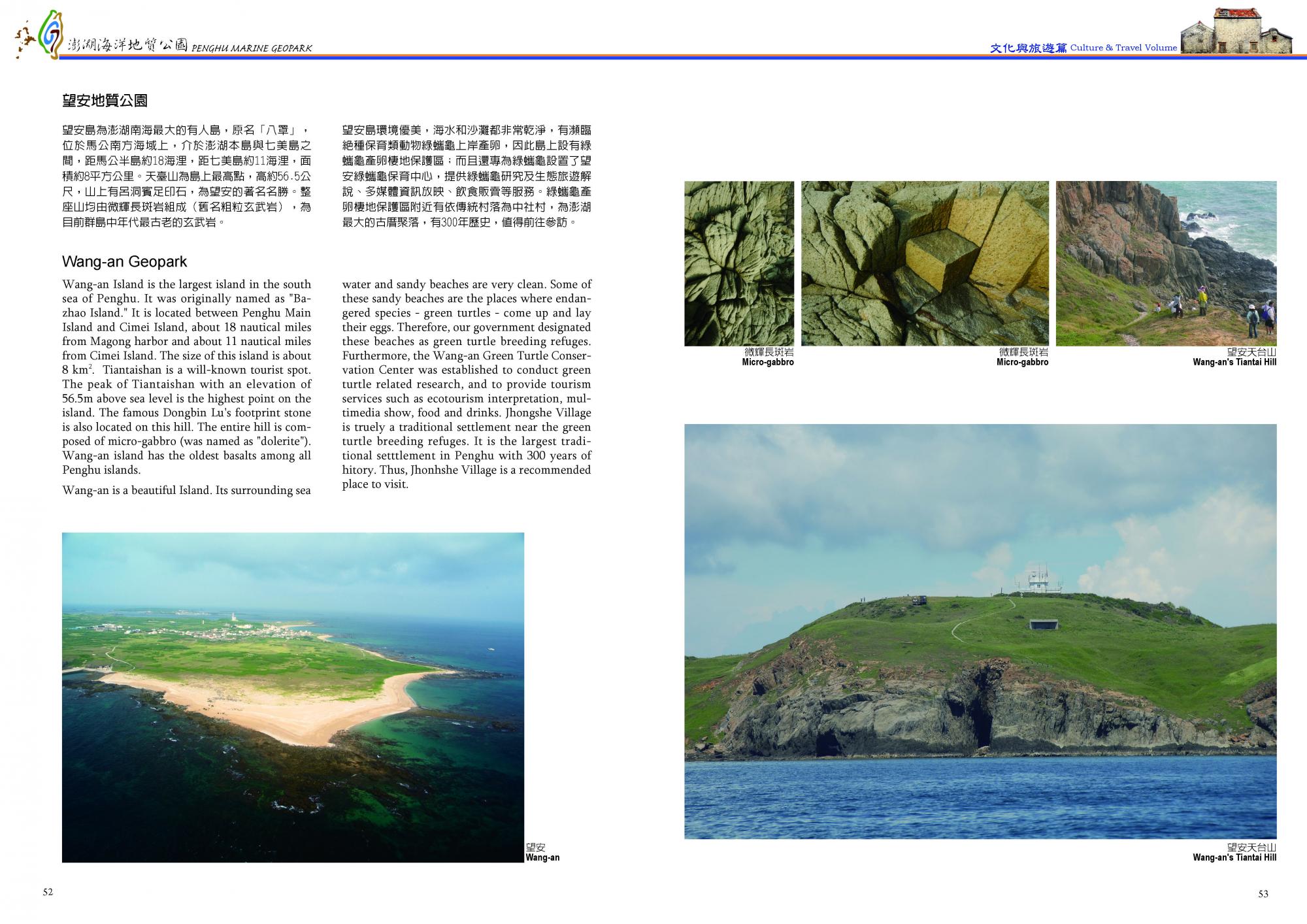Image resolution: width=1307 pixels, height=924 pixels.
Task: Click the Wang-an Geopark English heading
Action: tap(124, 262)
